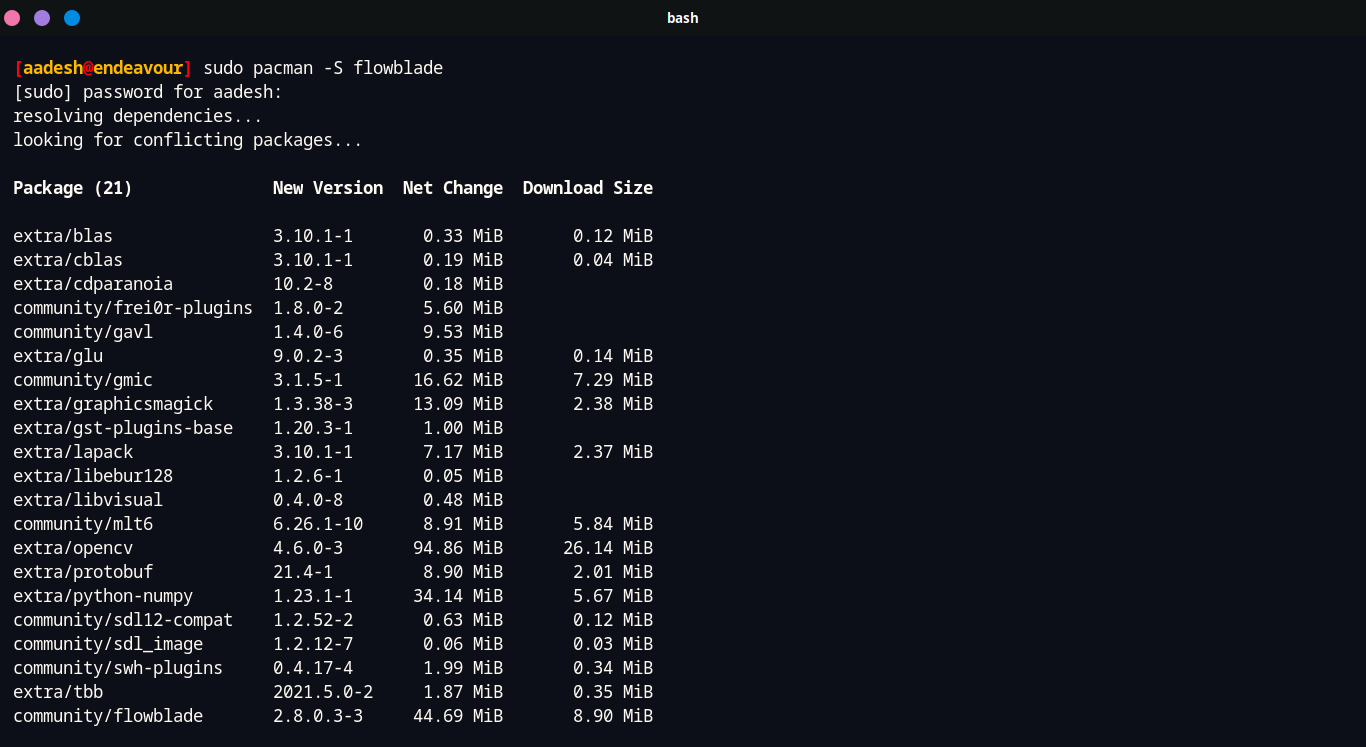Click the Download Size column header

pos(587,187)
